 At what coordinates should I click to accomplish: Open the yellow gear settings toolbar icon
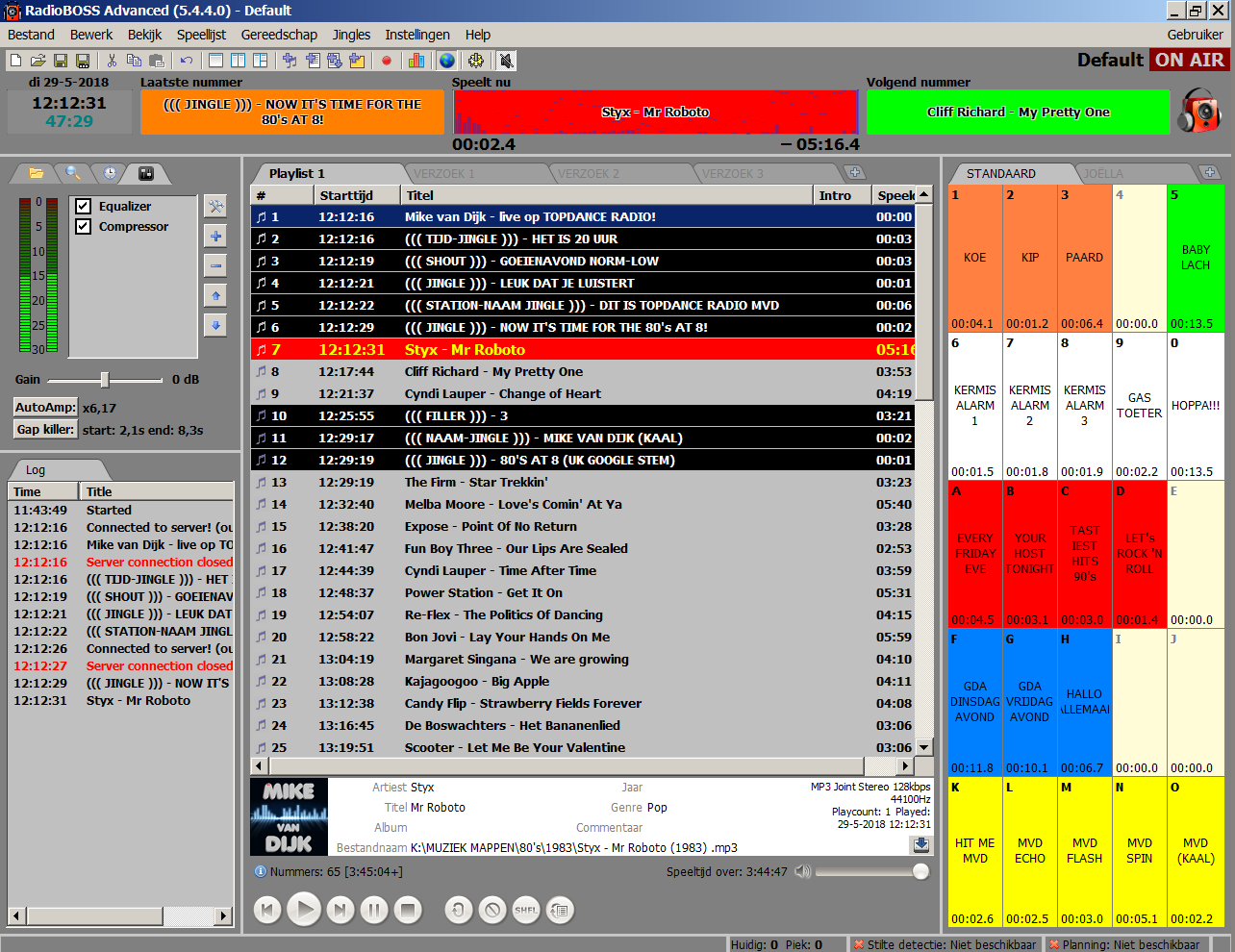point(476,61)
